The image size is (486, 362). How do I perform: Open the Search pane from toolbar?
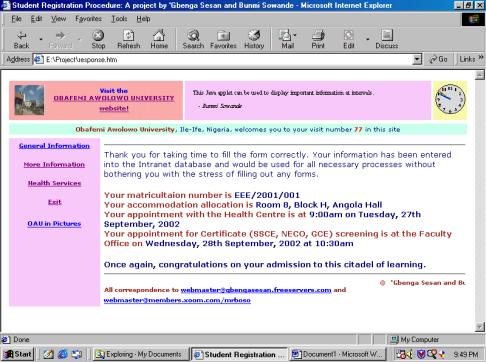[193, 39]
